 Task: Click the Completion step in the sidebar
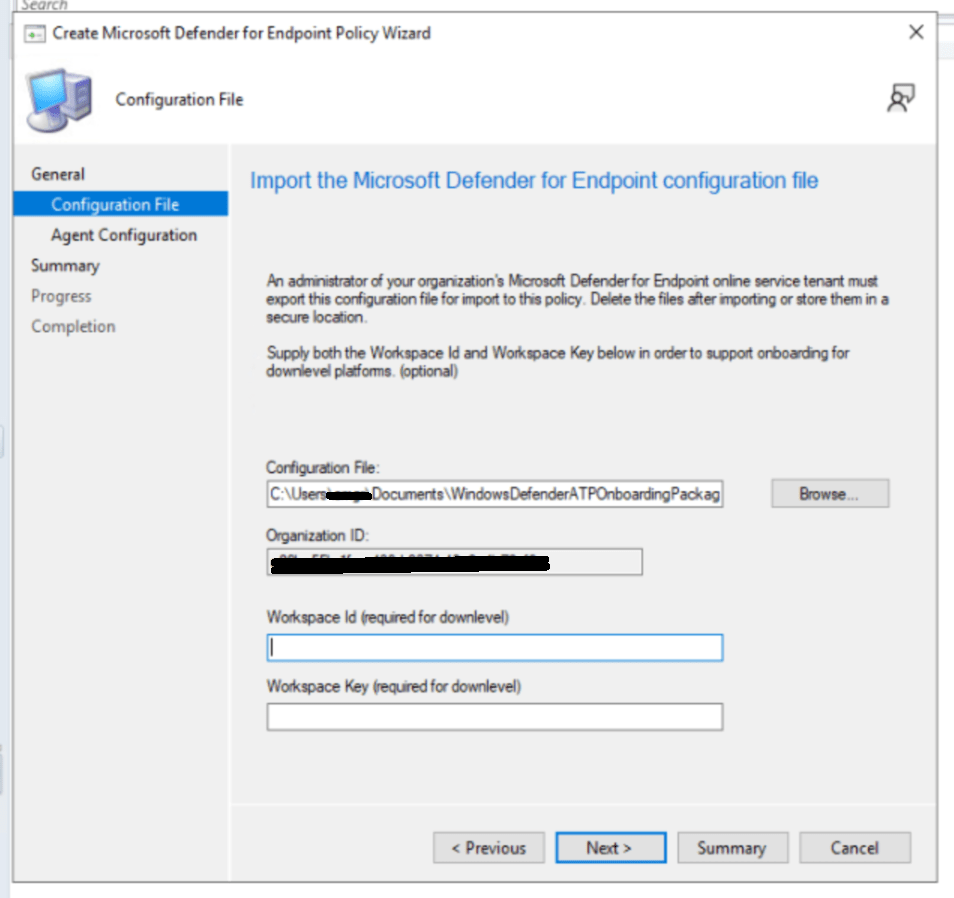pos(73,327)
